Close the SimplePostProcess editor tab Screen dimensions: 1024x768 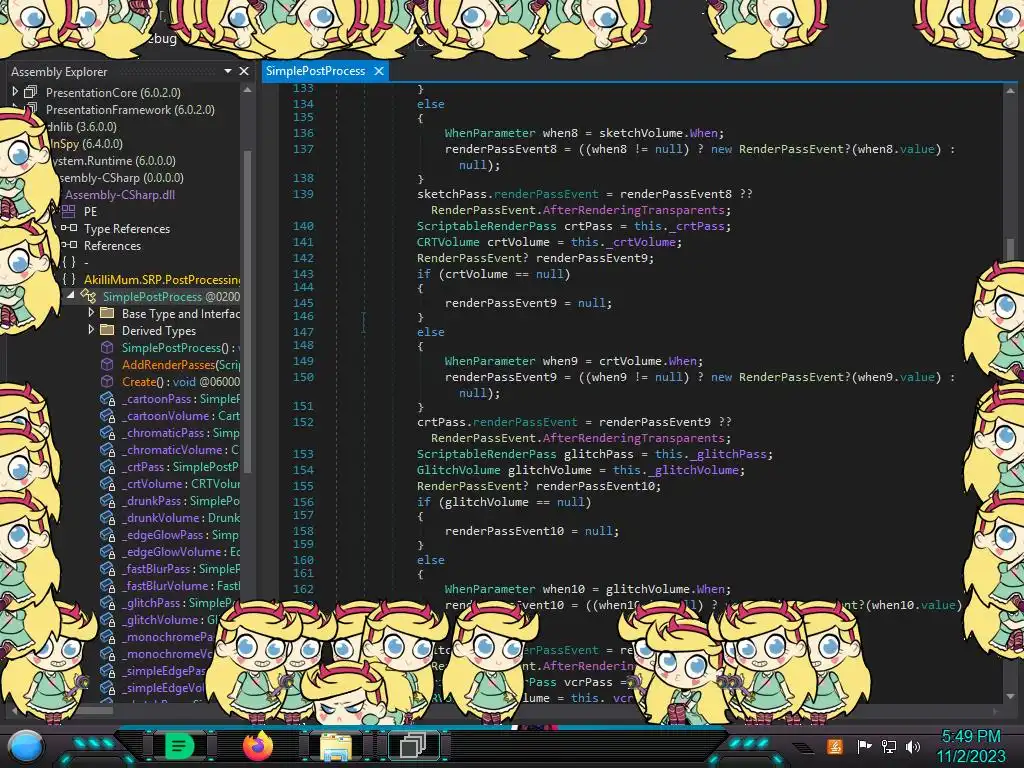[x=379, y=71]
